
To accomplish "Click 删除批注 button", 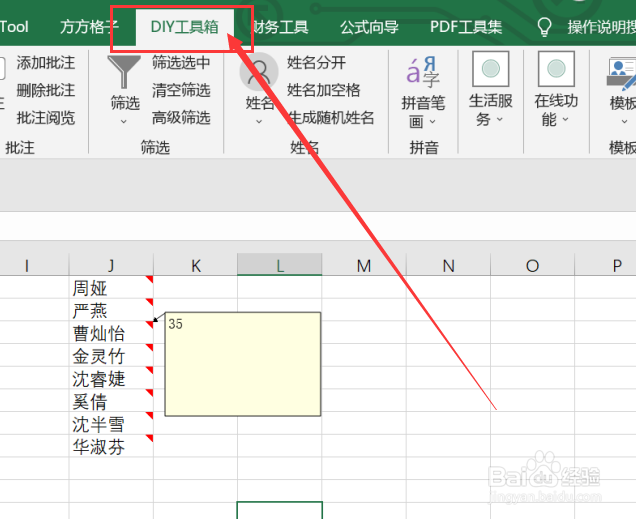I will point(46,90).
